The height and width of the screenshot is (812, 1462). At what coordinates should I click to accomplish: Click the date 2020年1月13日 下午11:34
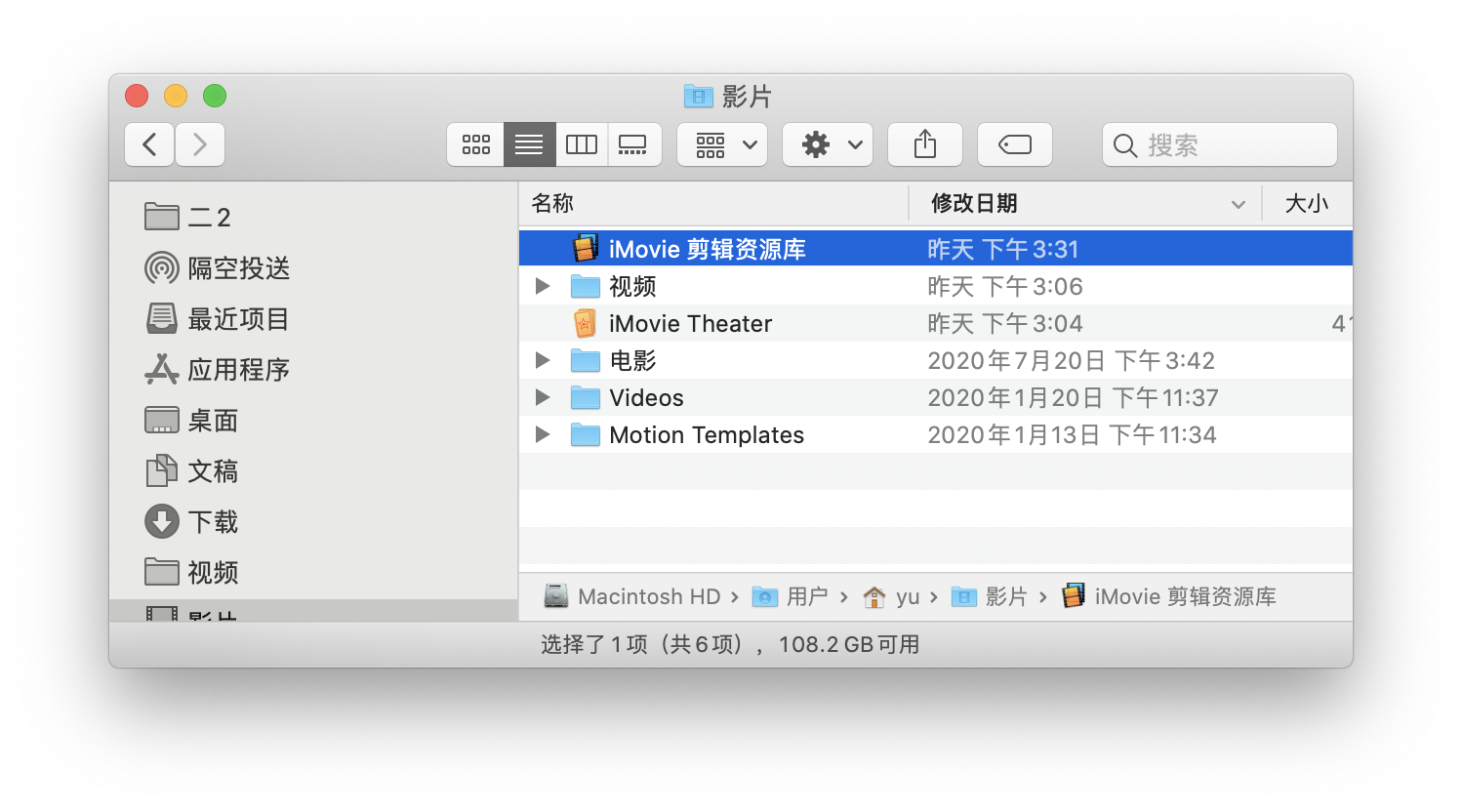click(1072, 434)
